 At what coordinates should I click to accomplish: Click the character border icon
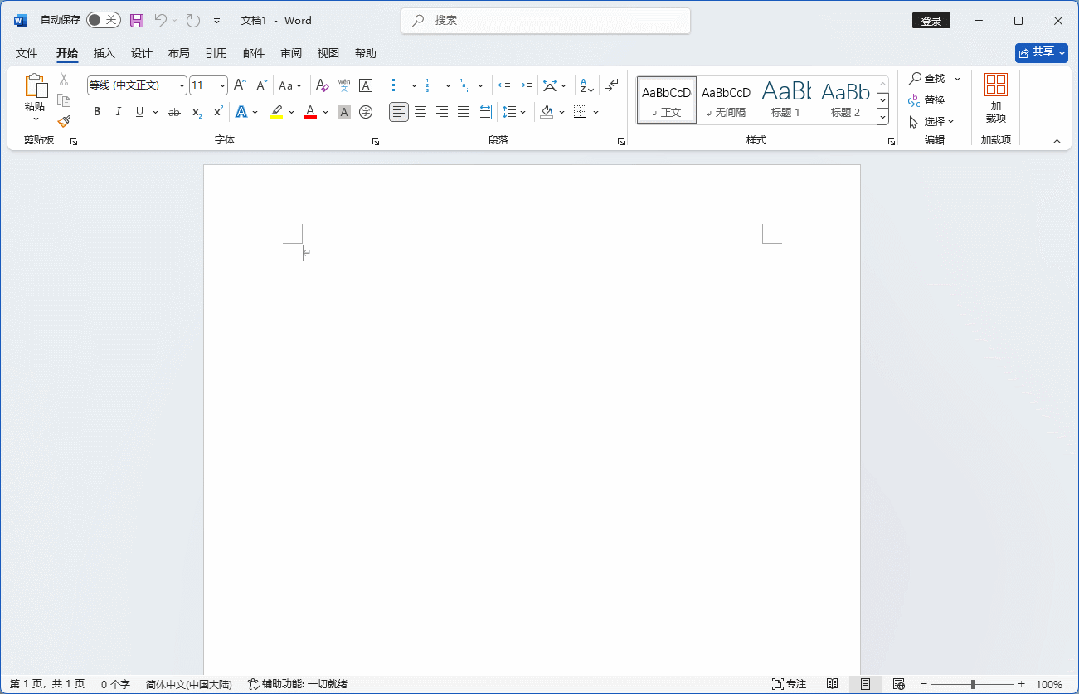365,85
